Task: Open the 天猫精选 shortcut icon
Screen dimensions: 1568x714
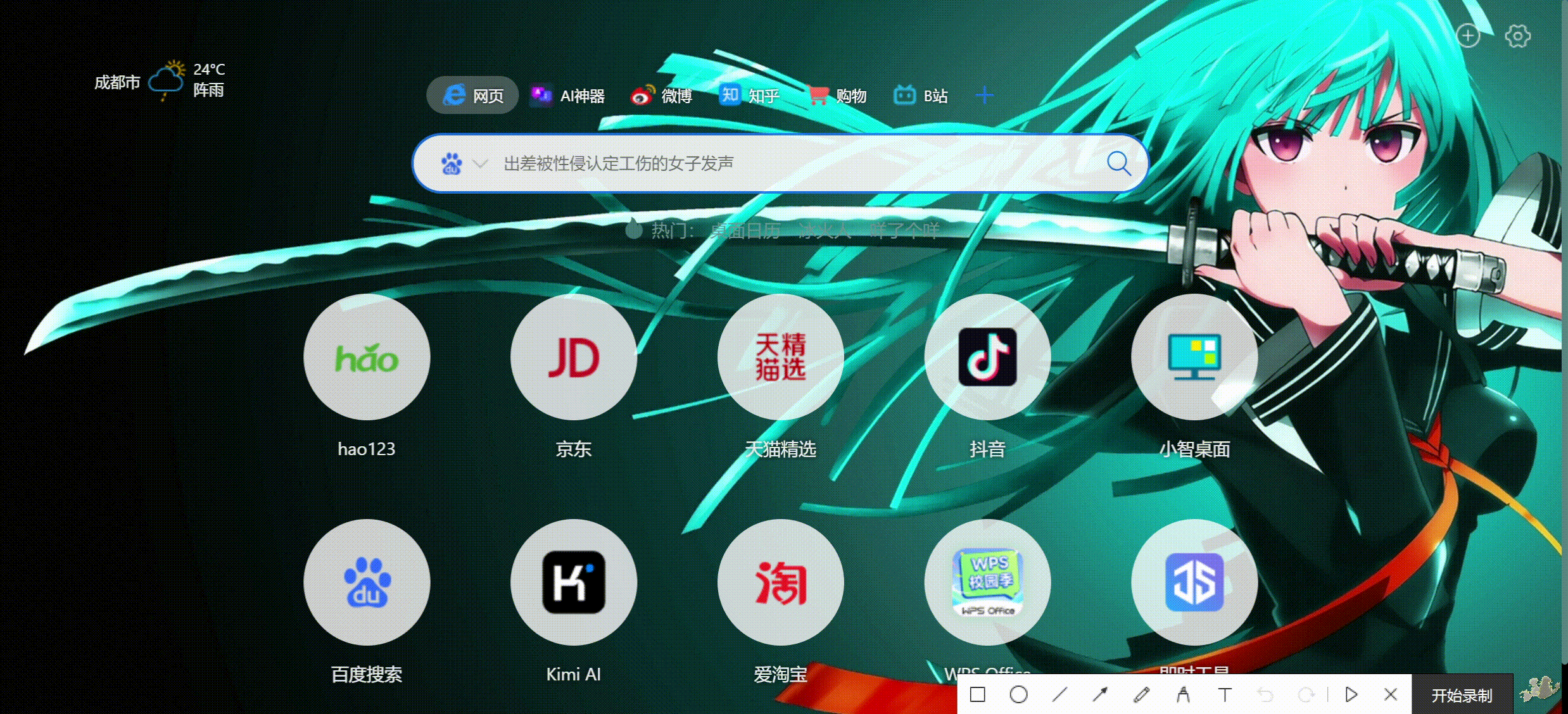Action: 781,357
